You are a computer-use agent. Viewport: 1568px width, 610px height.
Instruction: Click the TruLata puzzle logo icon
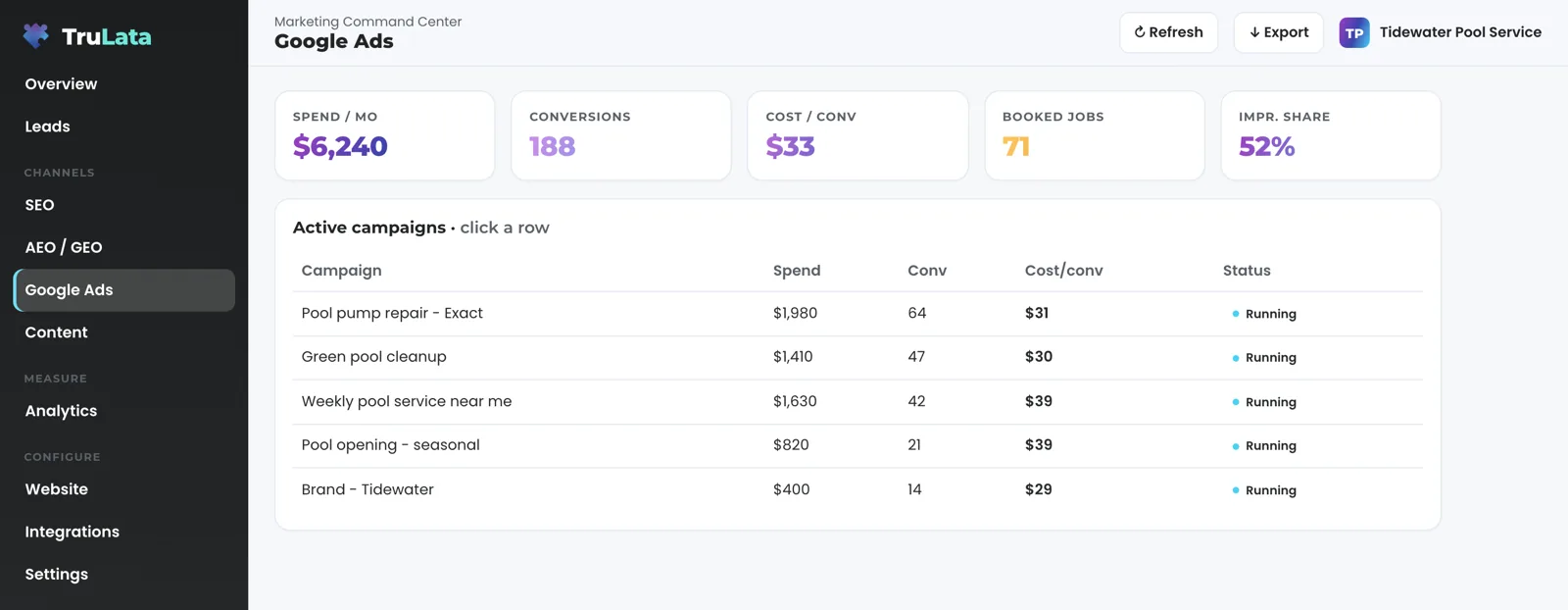pyautogui.click(x=36, y=36)
